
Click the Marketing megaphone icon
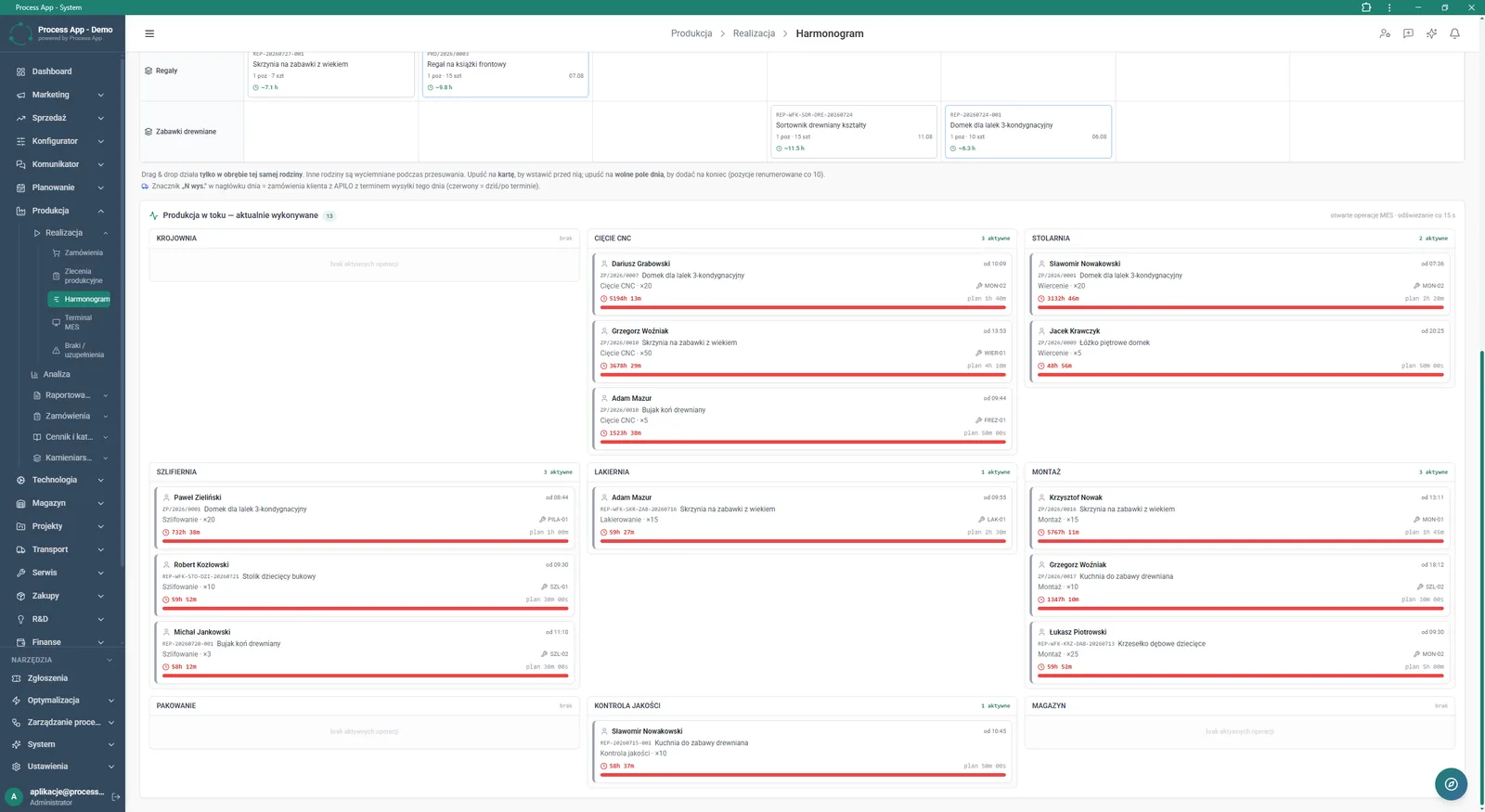coord(20,95)
